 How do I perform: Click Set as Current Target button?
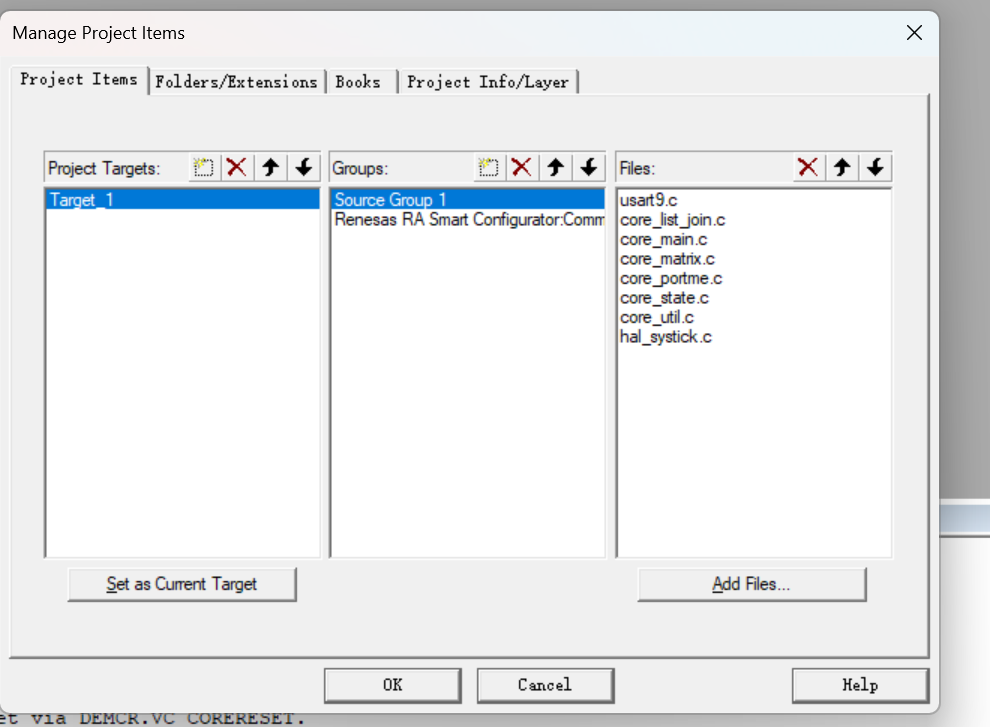point(182,584)
